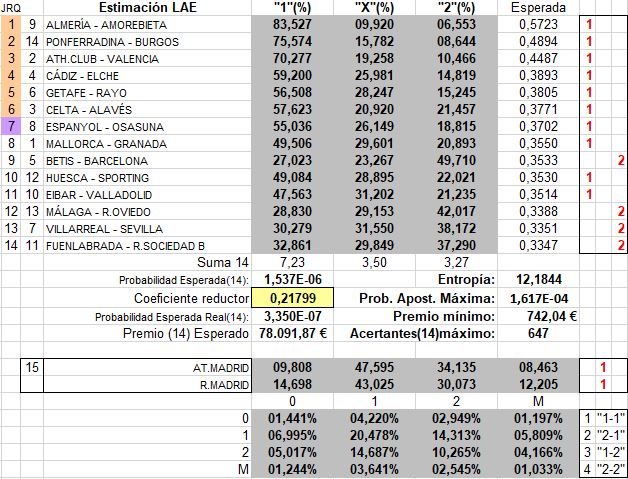The height and width of the screenshot is (479, 628).
Task: Select the 'Estimación LAE' header cell
Action: (x=147, y=7)
